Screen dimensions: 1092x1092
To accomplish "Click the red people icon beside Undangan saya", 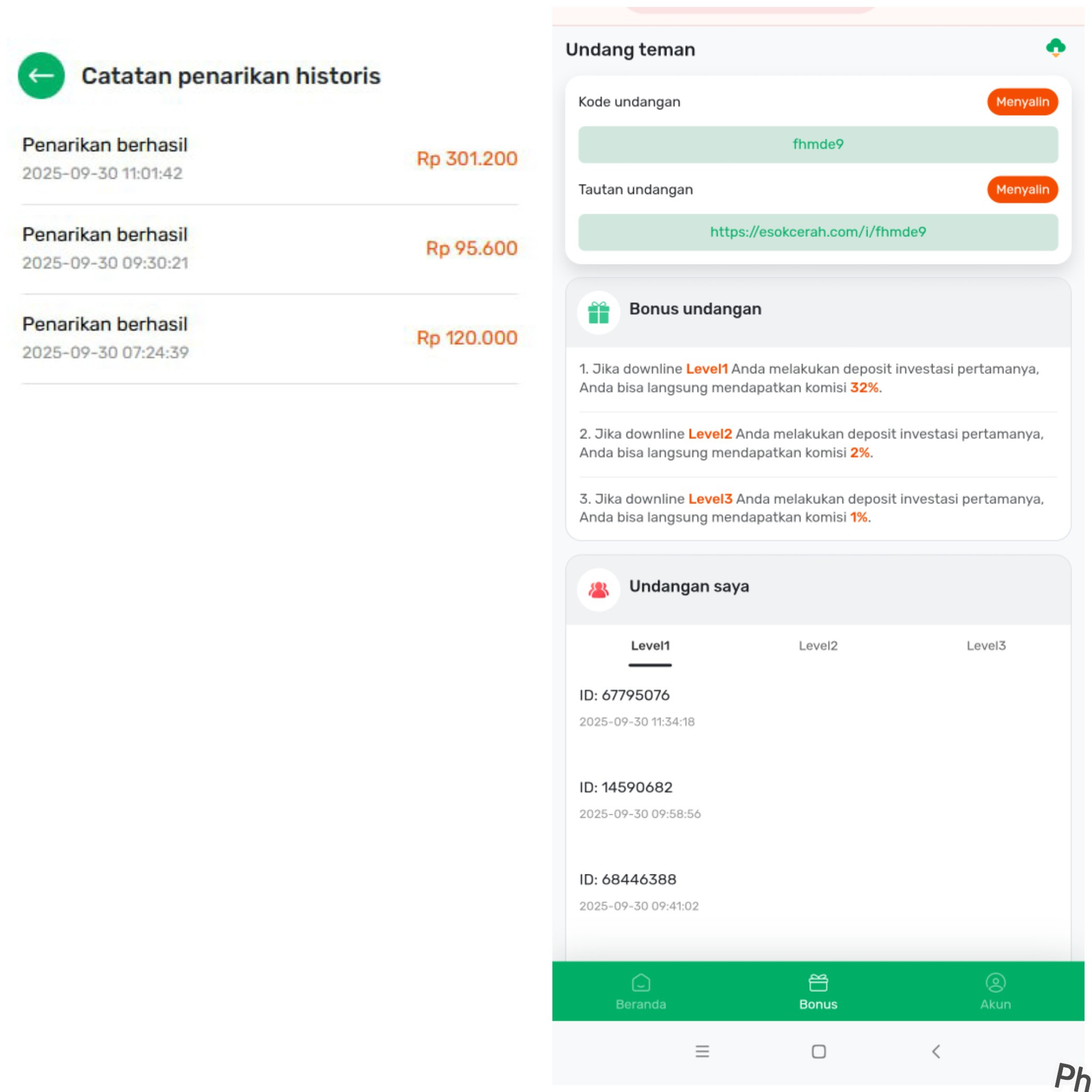I will [599, 590].
